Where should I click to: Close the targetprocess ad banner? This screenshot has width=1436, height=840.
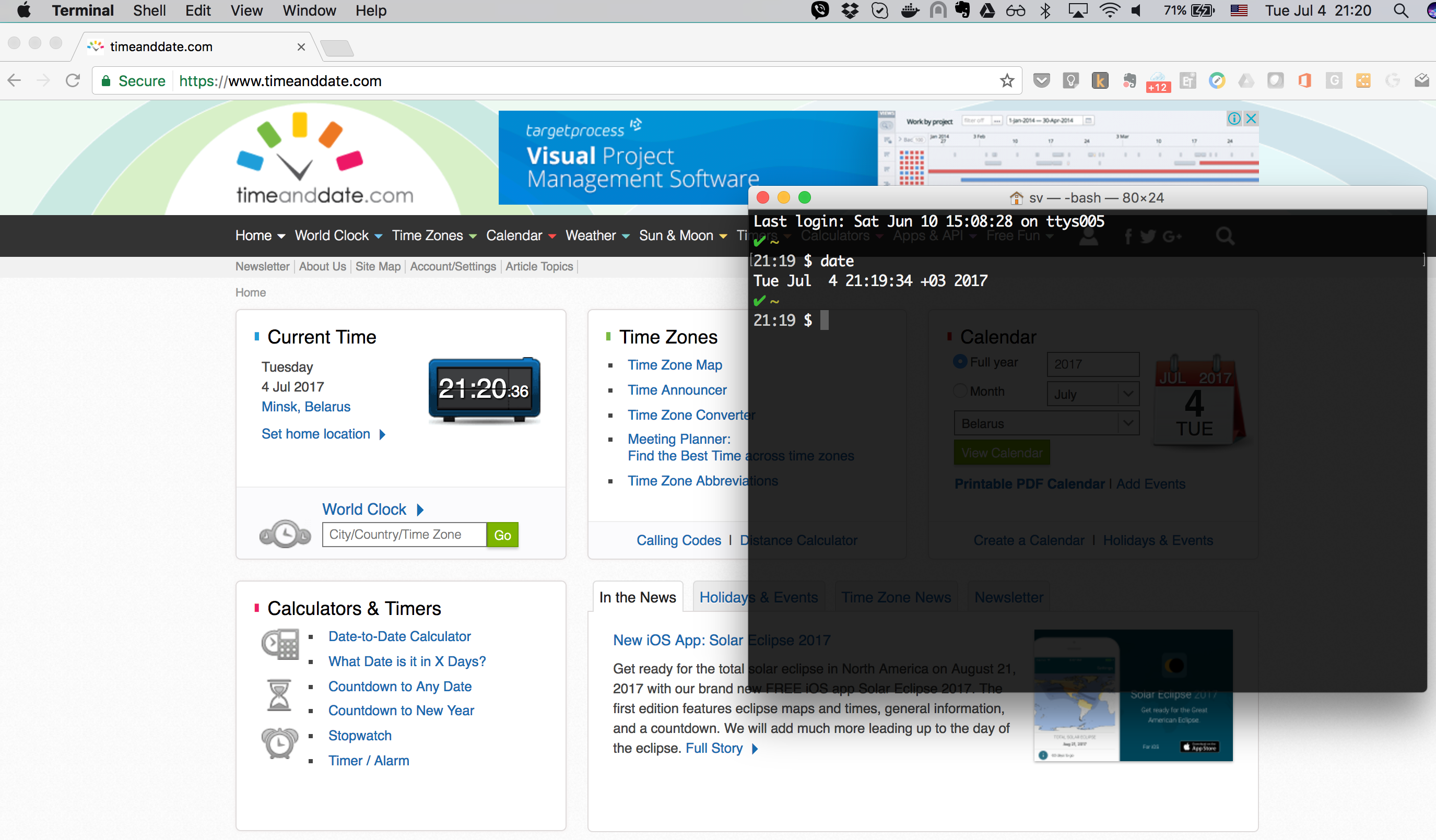click(1251, 119)
